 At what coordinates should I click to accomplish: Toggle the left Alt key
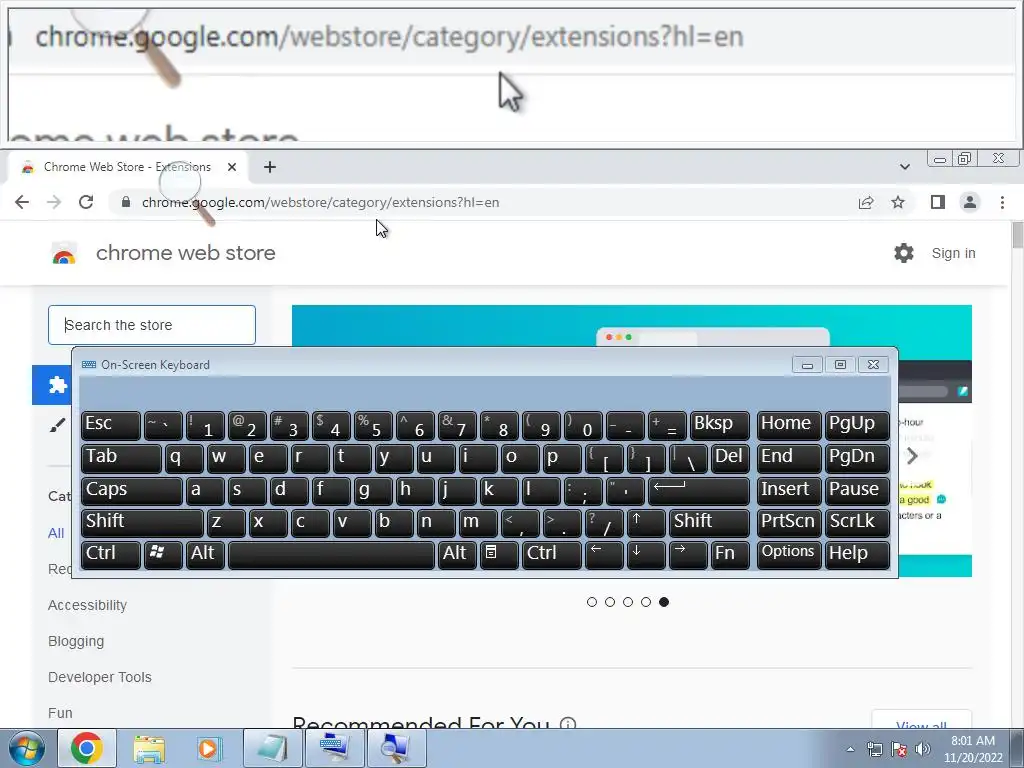click(x=204, y=554)
